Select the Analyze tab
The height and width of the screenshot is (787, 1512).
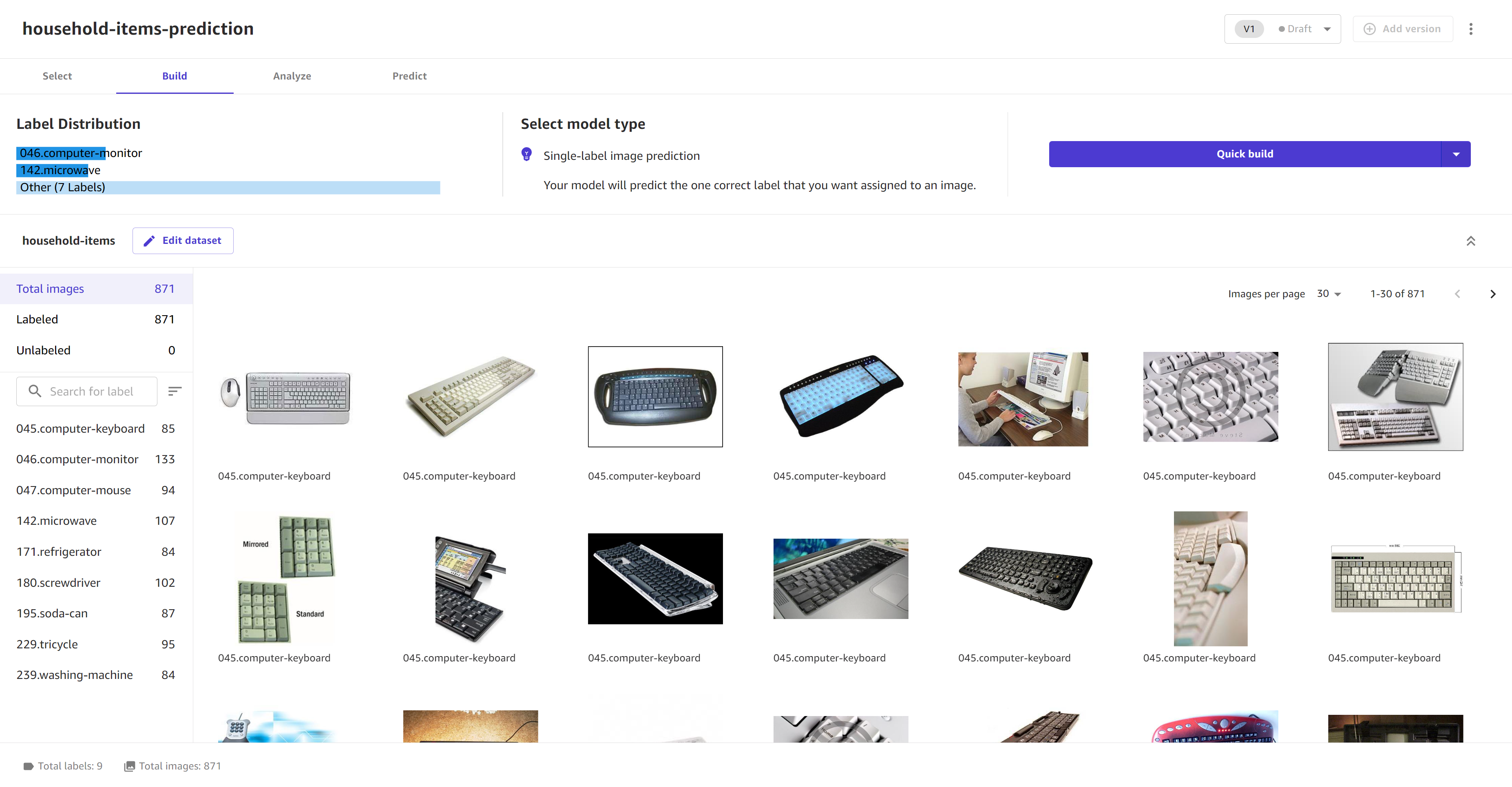pyautogui.click(x=292, y=75)
